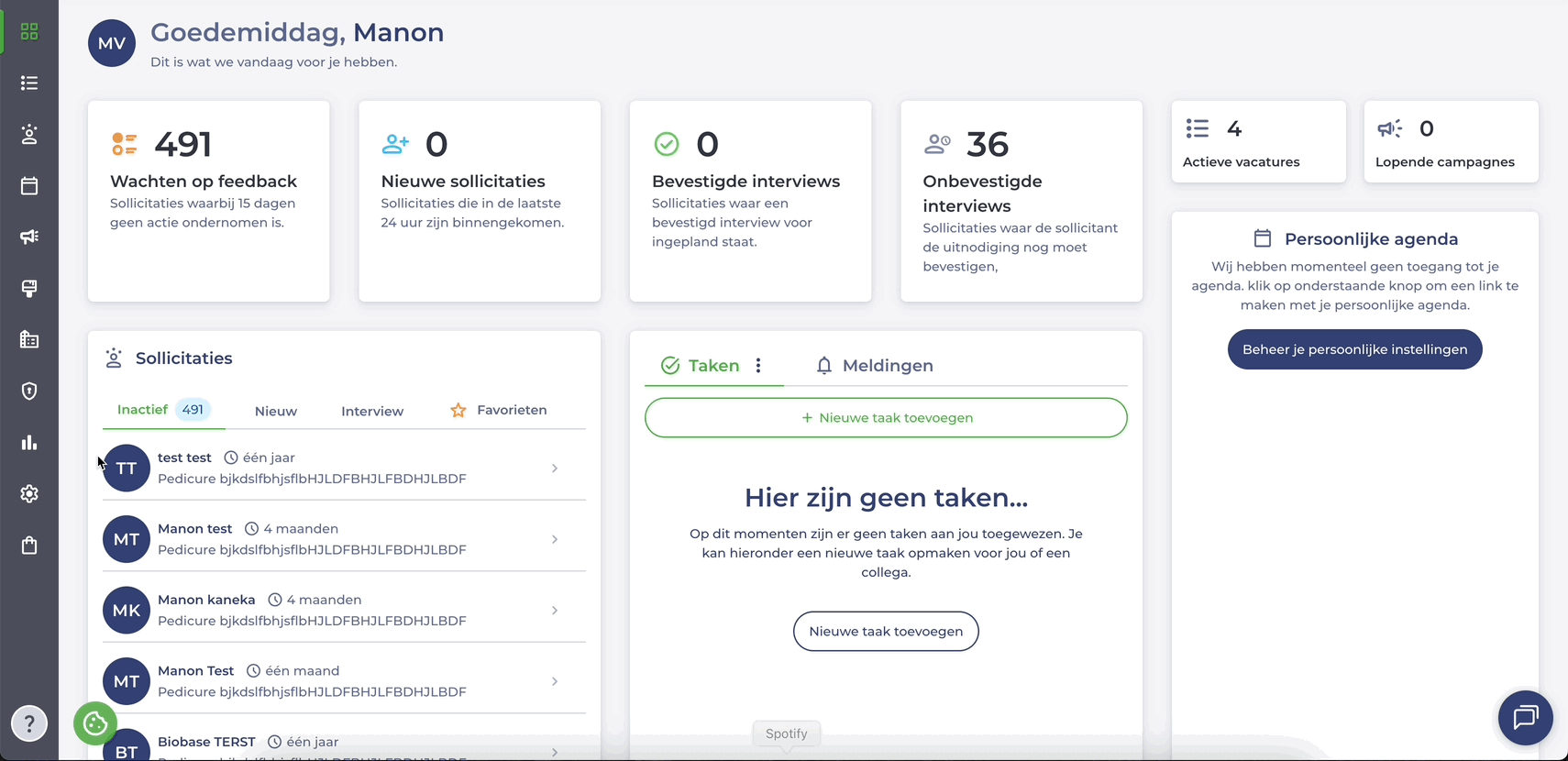This screenshot has width=1568, height=761.
Task: Open the campaigns megaphone icon in sidebar
Action: coord(29,237)
